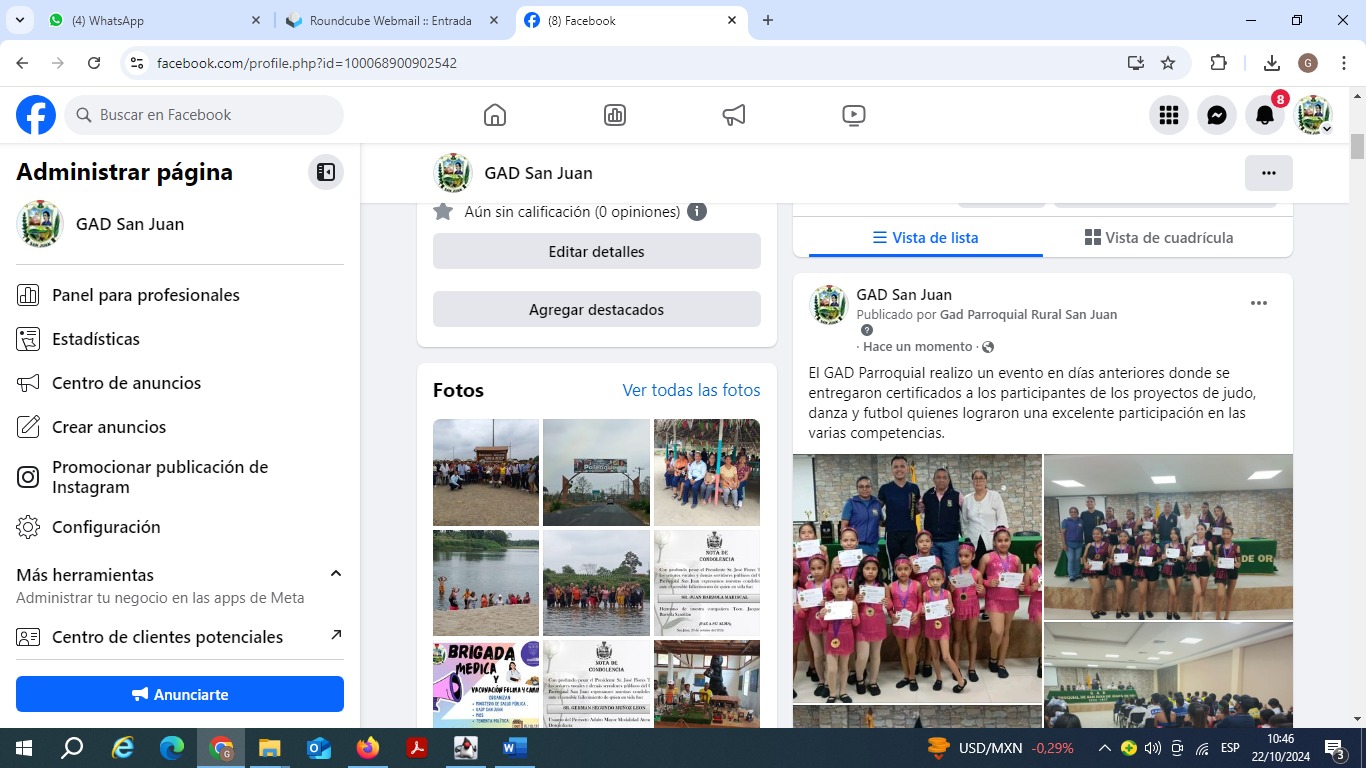This screenshot has height=768, width=1366.
Task: Switch to Vista de cuadrícula tab
Action: click(1158, 238)
